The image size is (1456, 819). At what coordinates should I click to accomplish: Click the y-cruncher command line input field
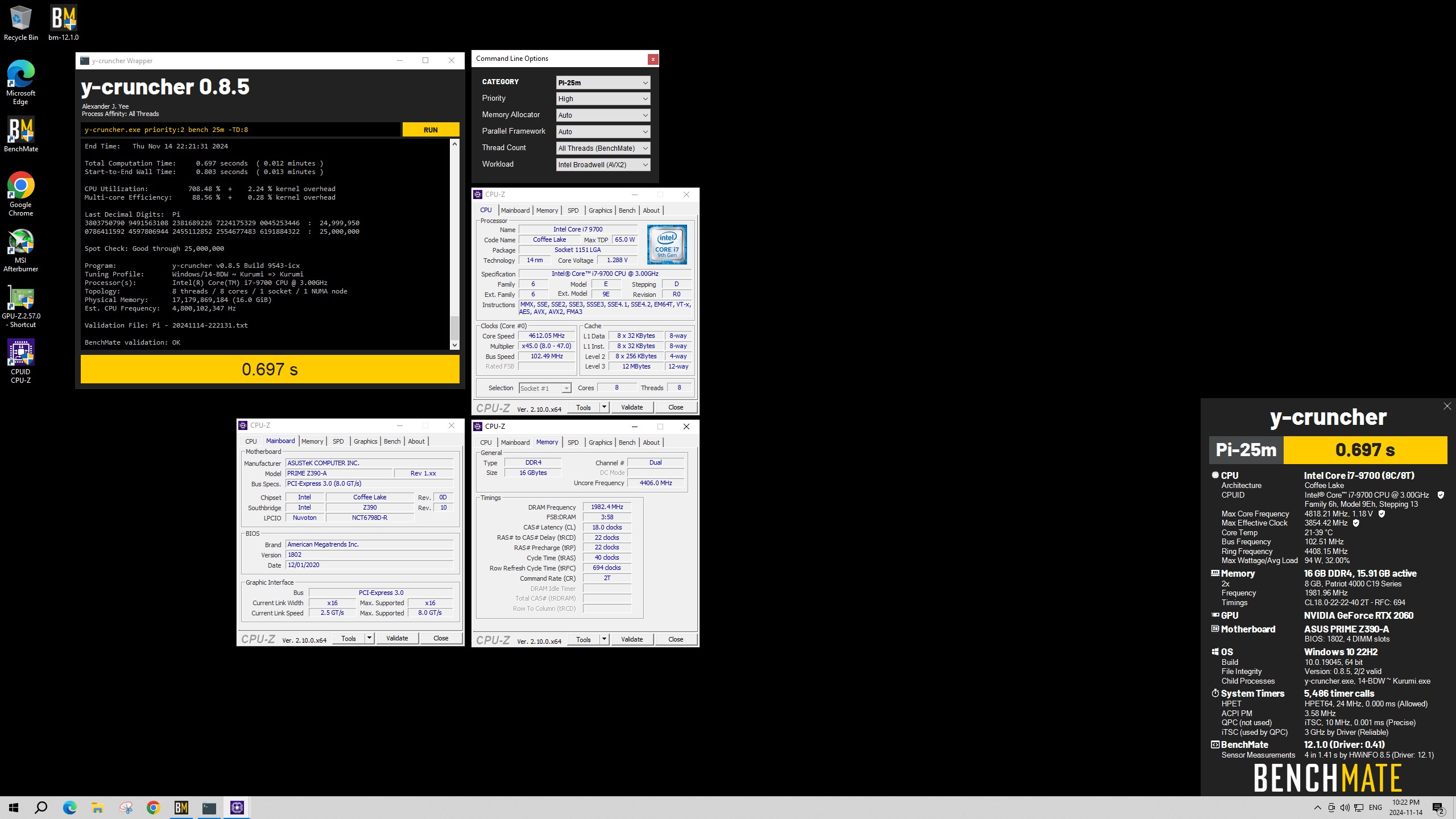(240, 130)
